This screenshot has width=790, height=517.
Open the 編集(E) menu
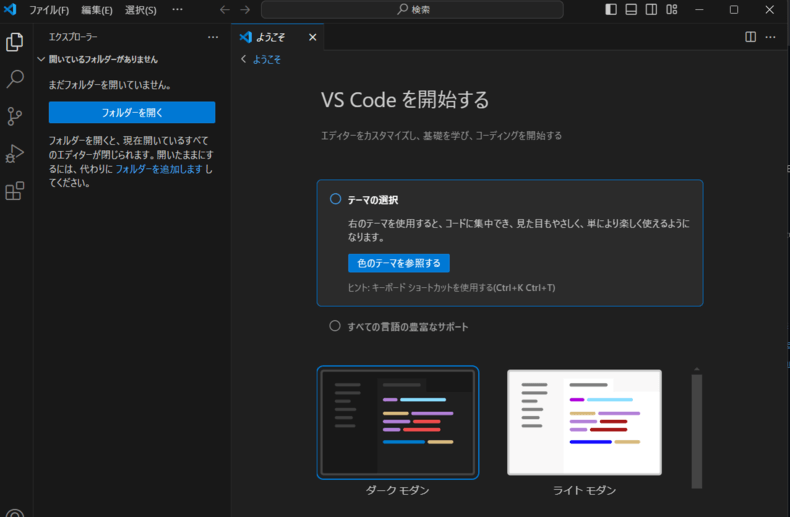pyautogui.click(x=97, y=10)
